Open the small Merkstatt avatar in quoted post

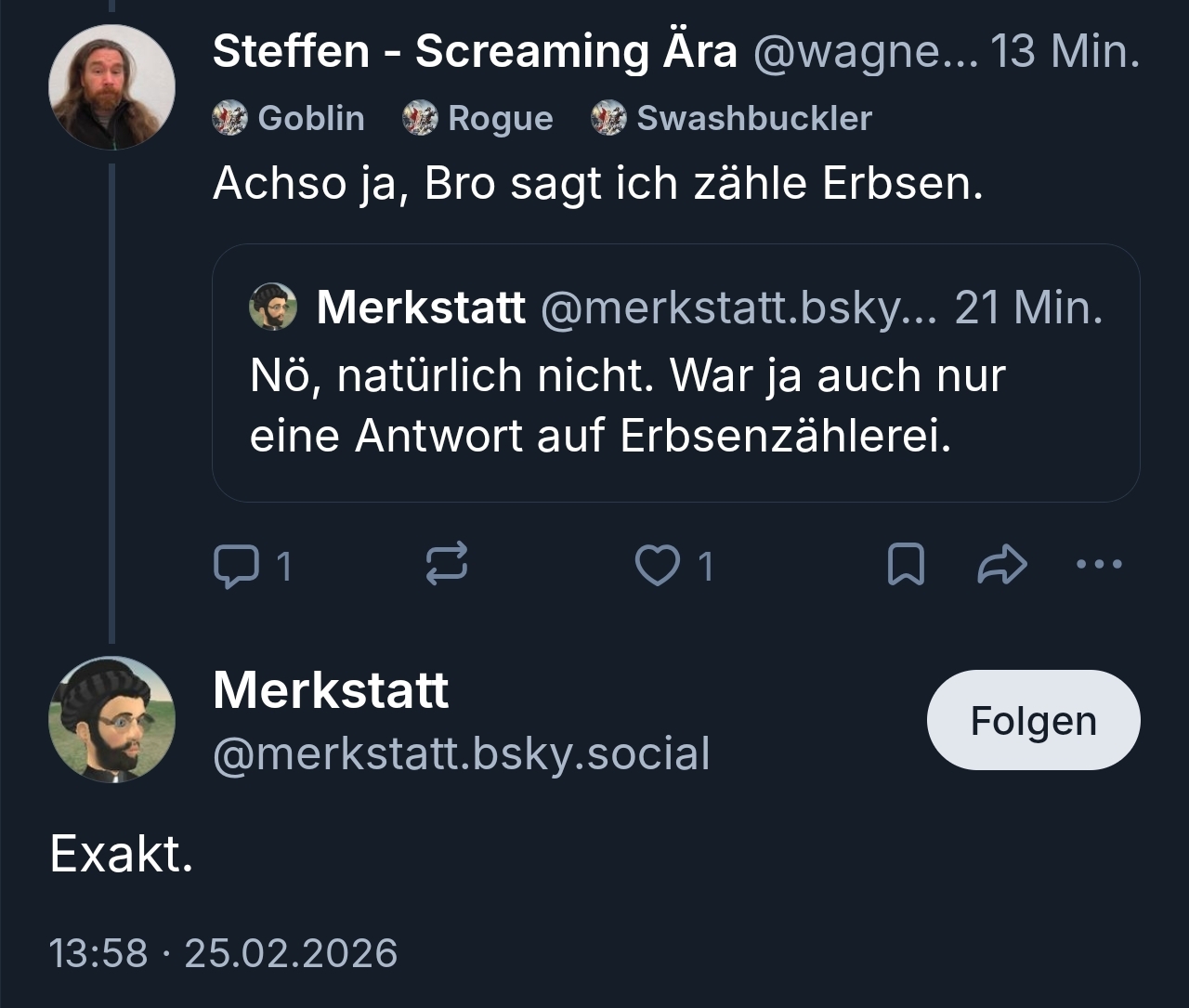(x=273, y=308)
